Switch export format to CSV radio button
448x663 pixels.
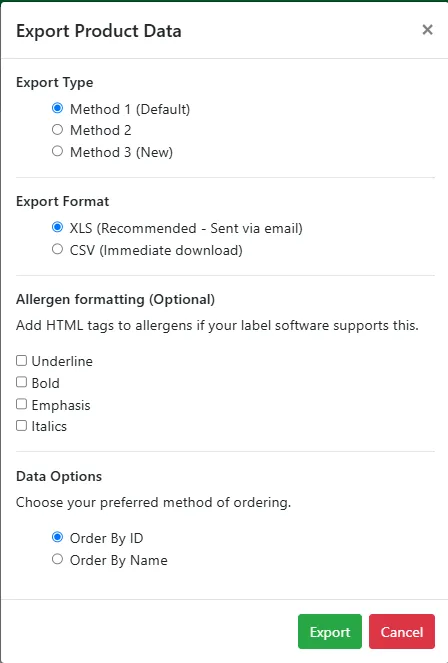point(57,249)
